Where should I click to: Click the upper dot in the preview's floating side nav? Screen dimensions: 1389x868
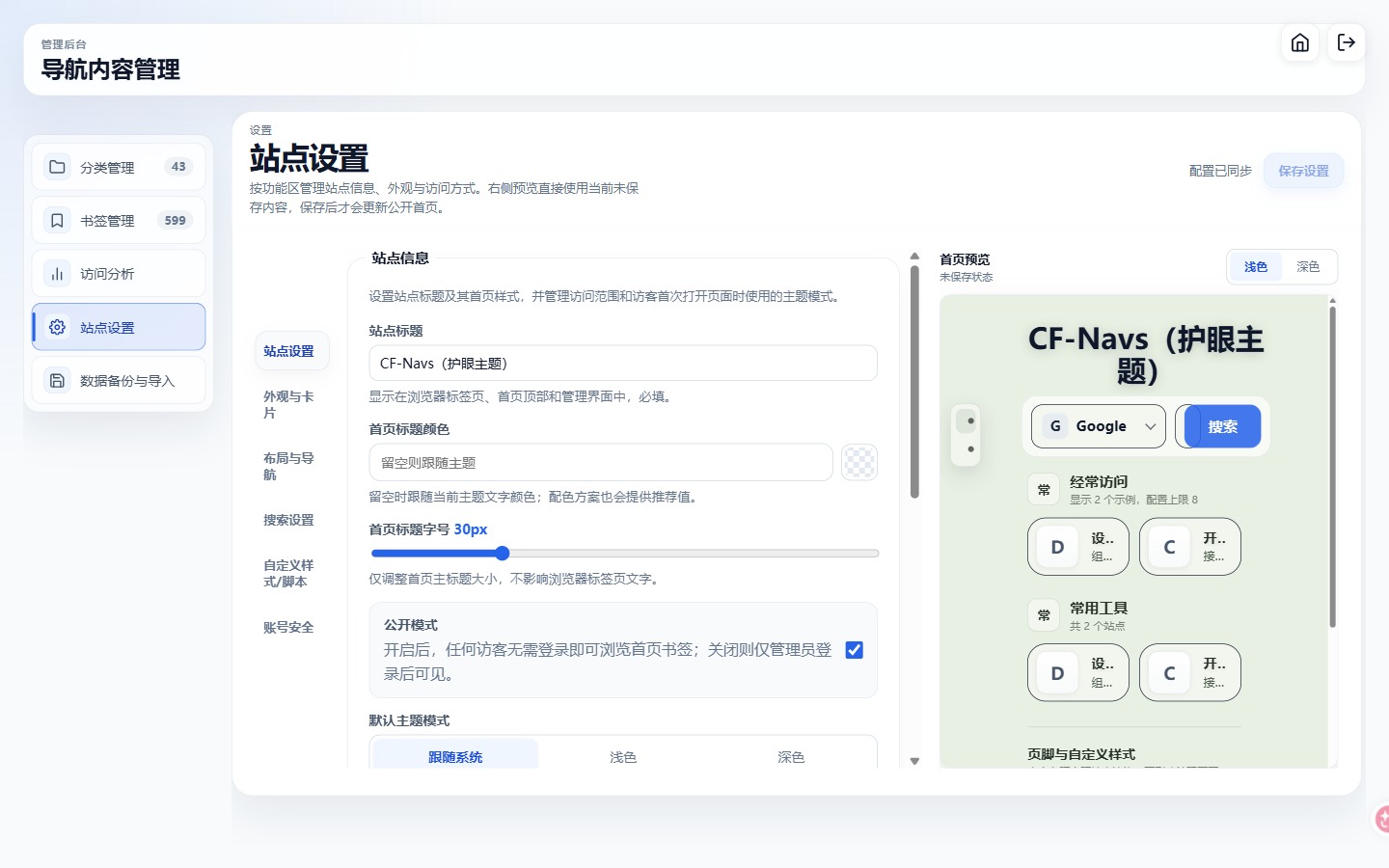(970, 420)
